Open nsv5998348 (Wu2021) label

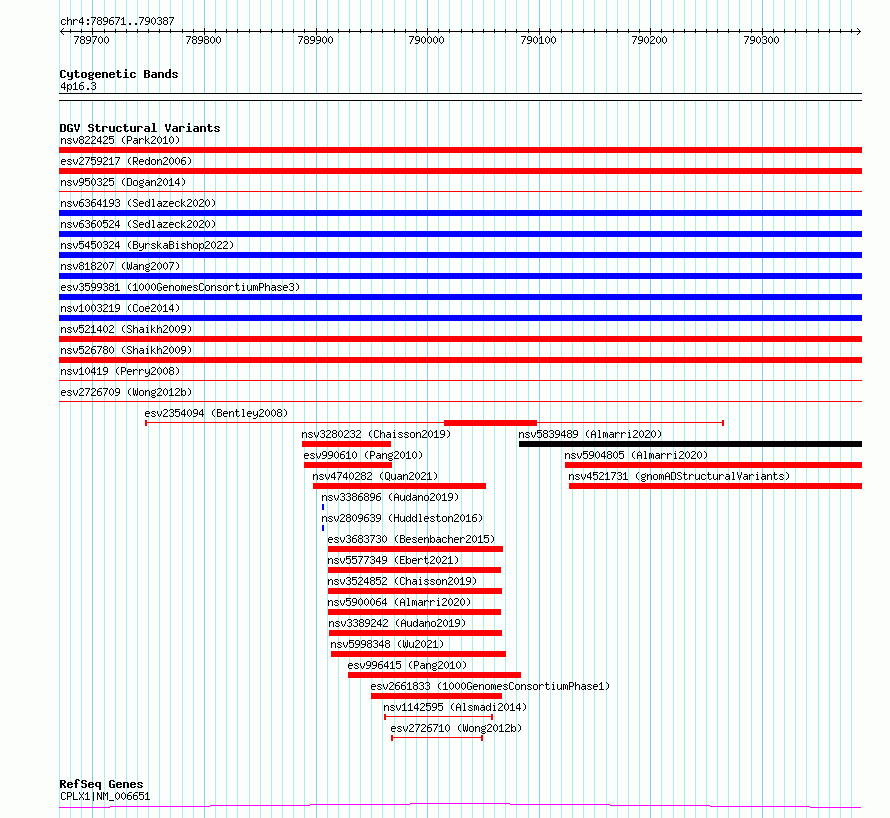coord(387,644)
